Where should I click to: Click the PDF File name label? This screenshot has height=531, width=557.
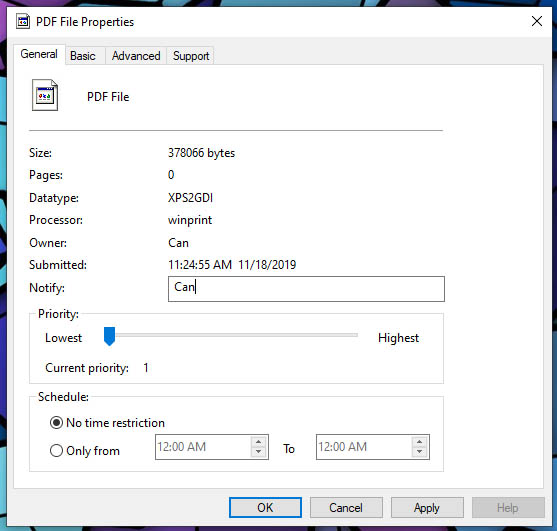click(108, 97)
